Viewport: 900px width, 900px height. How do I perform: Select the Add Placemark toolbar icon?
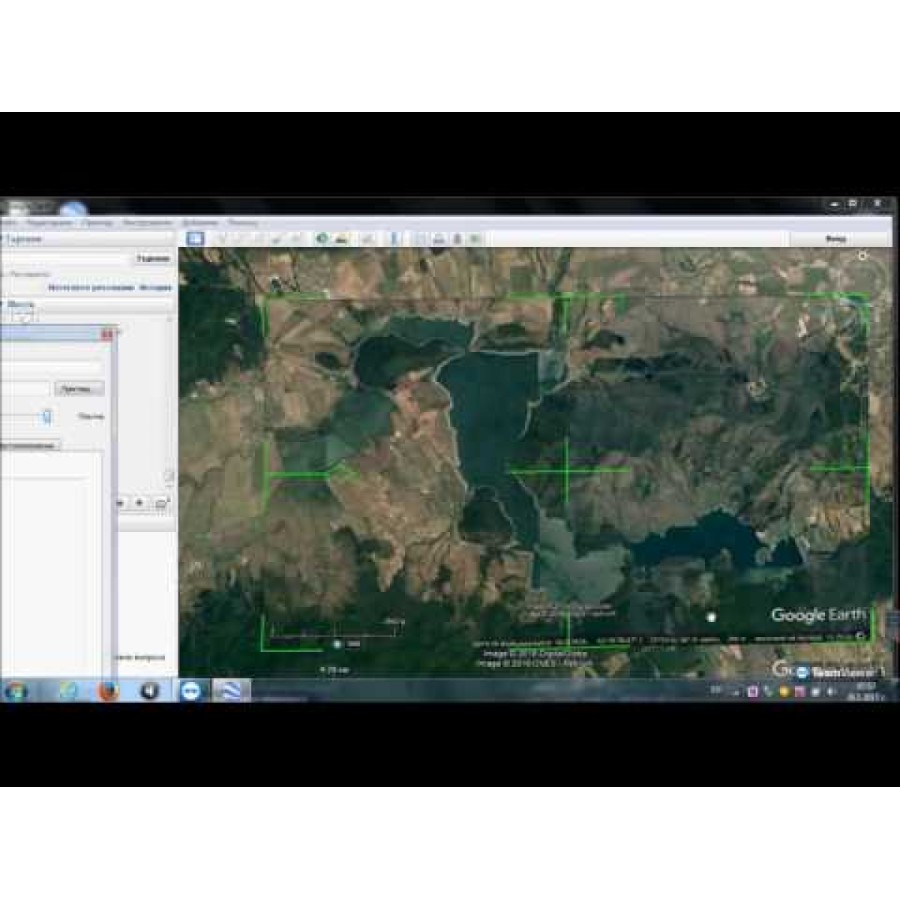click(x=221, y=238)
